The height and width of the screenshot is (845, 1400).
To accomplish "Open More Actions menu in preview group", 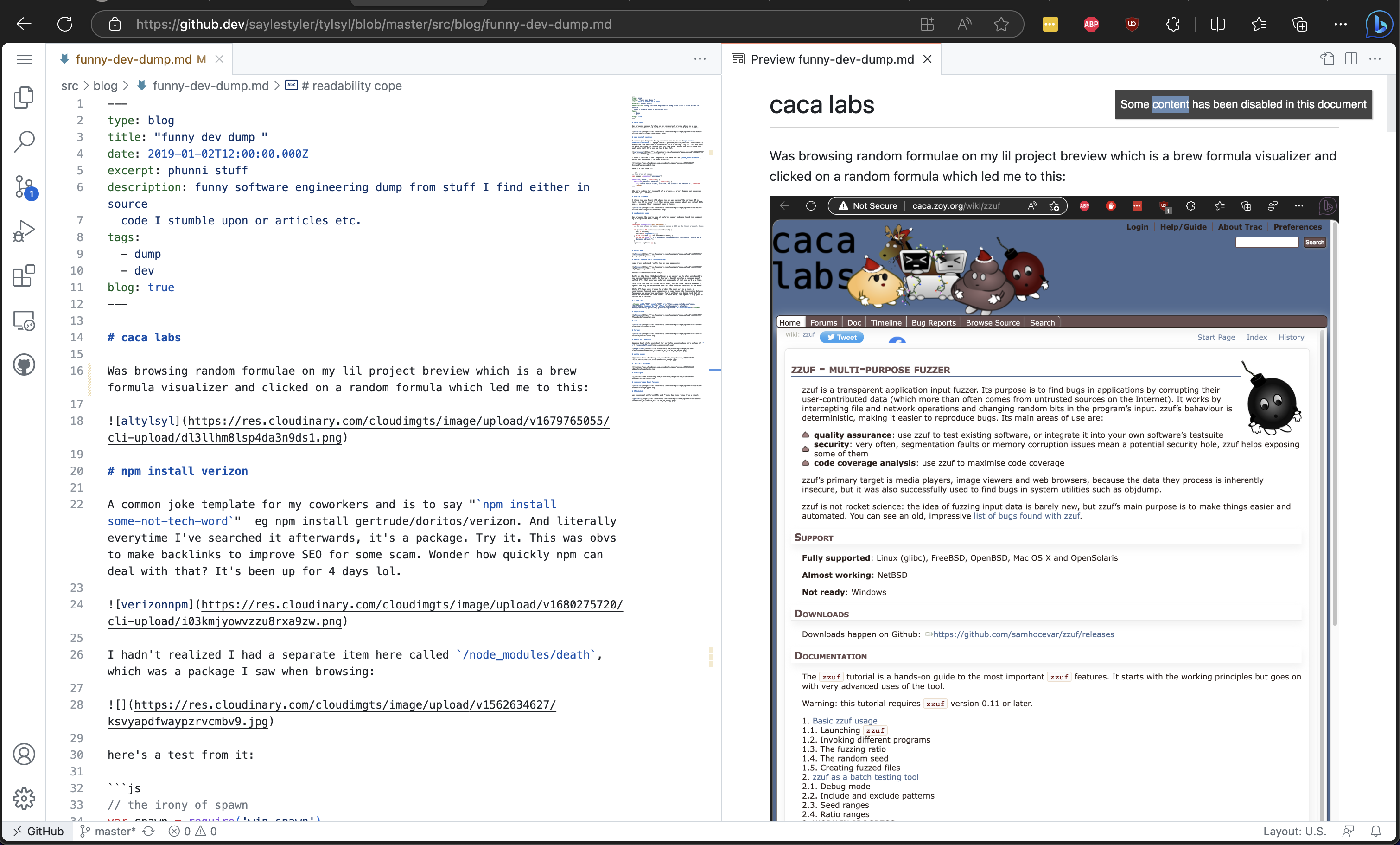I will (1375, 58).
